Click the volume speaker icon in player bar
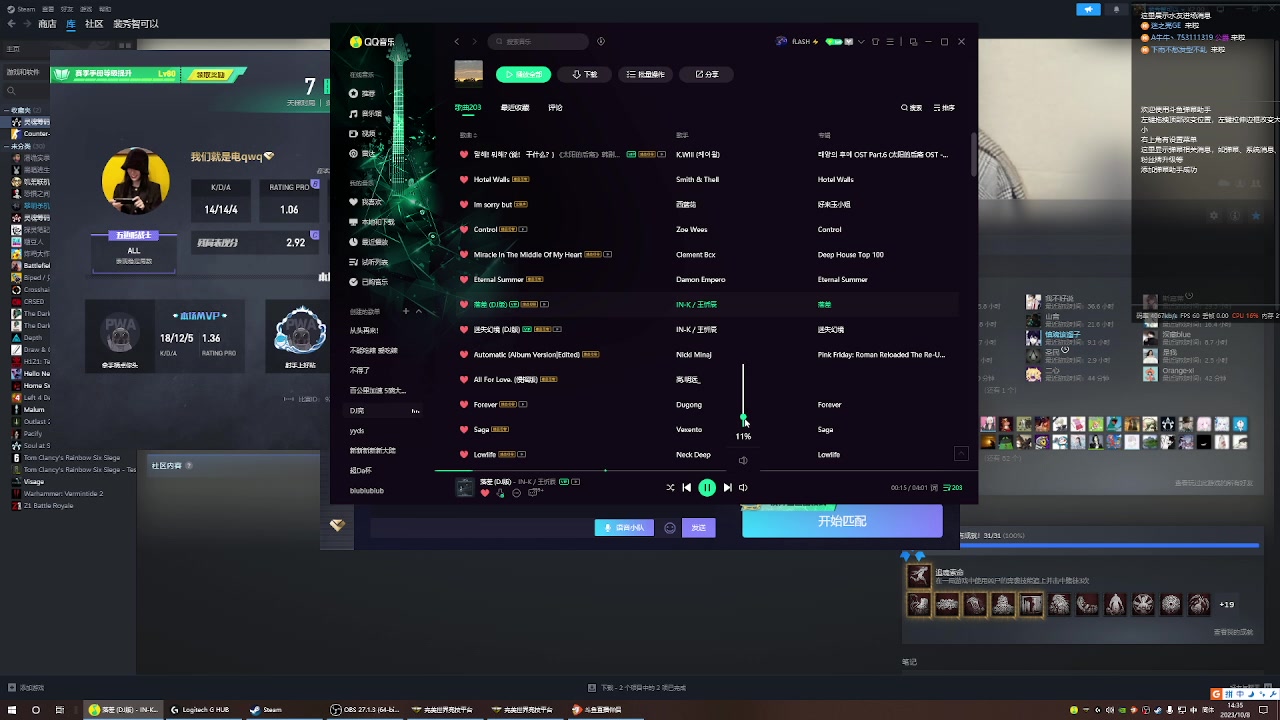The image size is (1280, 720). (x=743, y=488)
